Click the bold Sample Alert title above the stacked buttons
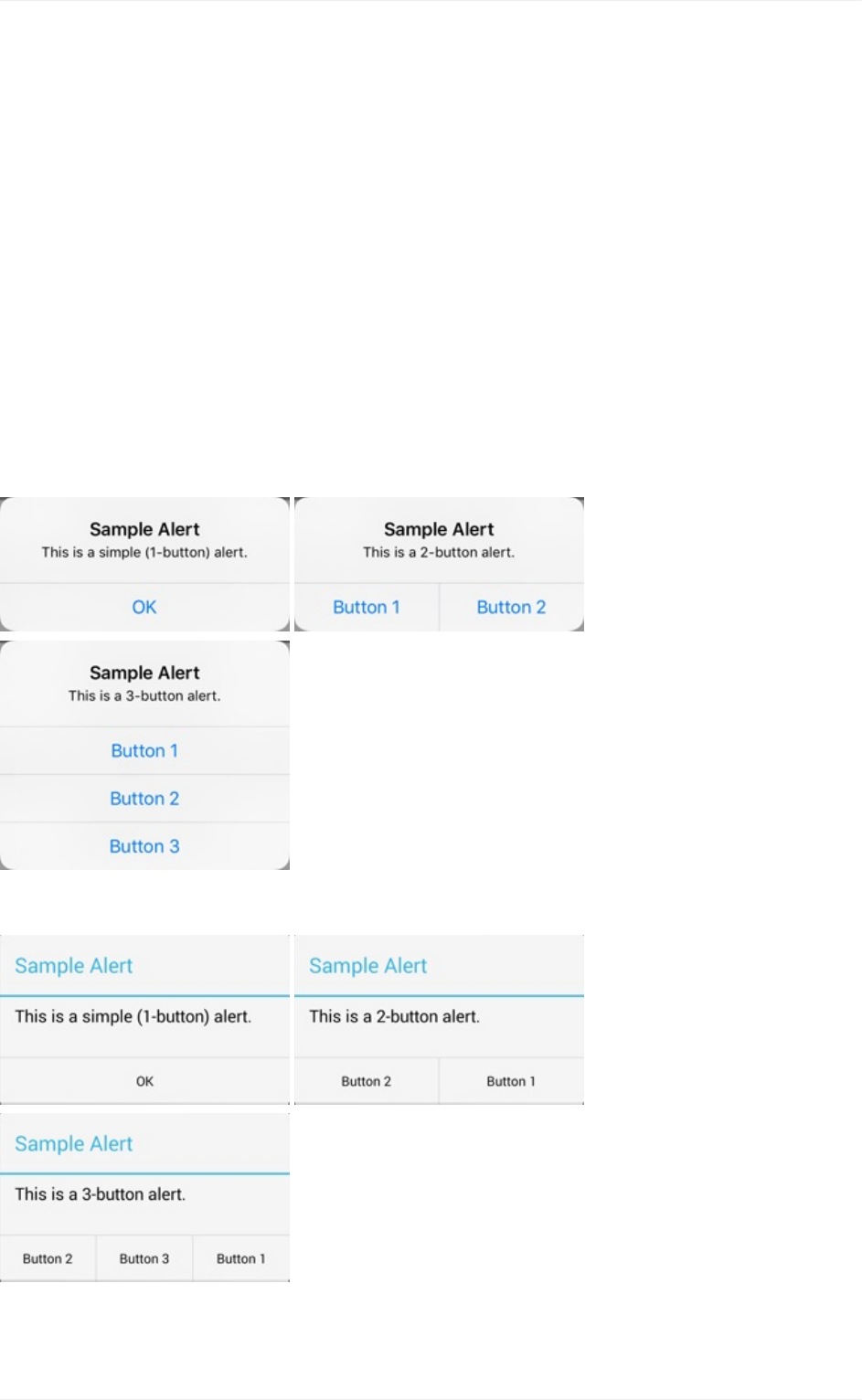862x1400 pixels. pyautogui.click(x=144, y=673)
